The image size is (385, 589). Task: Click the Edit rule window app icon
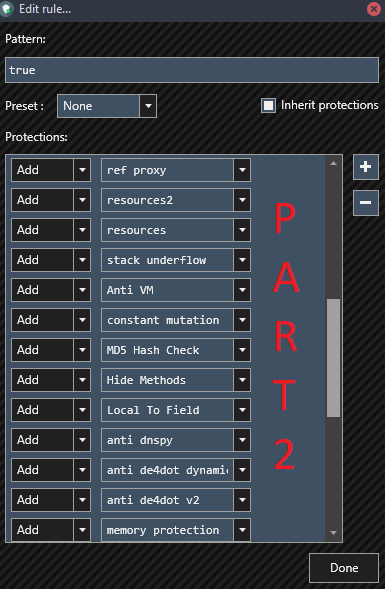coord(7,9)
